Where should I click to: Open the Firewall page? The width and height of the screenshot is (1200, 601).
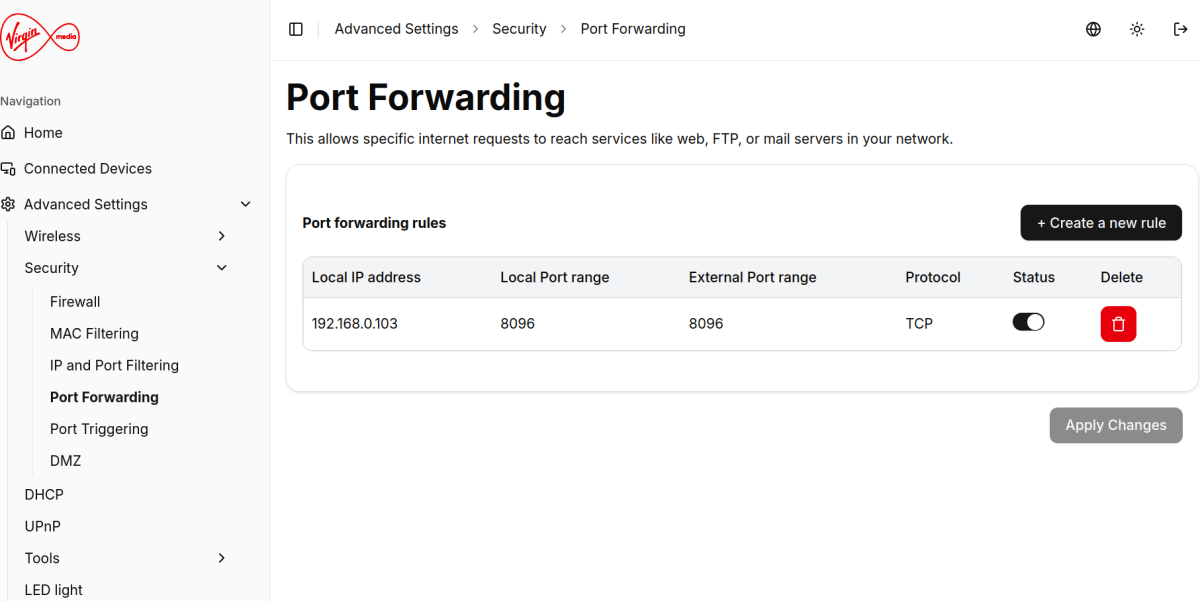(75, 301)
